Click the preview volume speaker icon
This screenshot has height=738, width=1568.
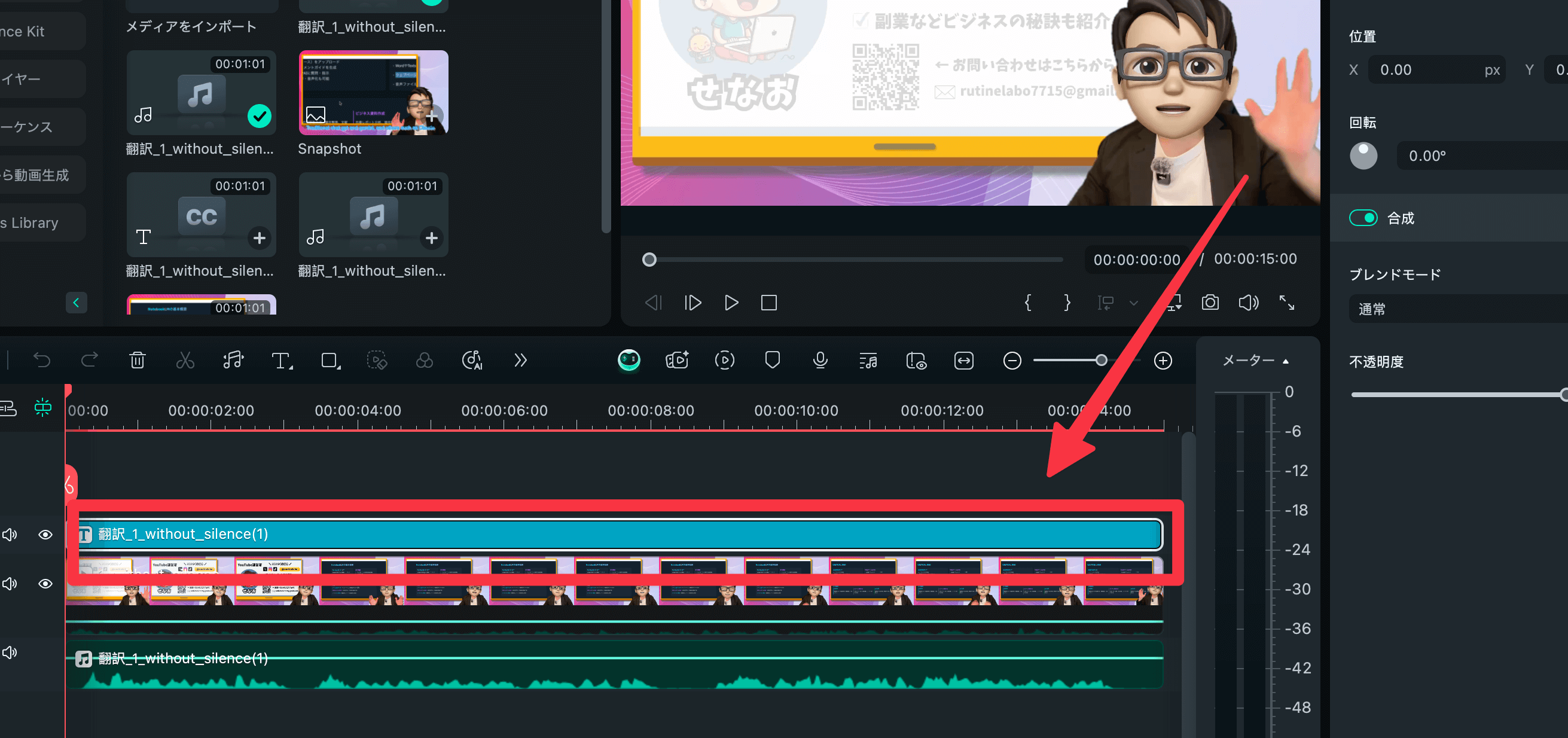click(x=1248, y=303)
